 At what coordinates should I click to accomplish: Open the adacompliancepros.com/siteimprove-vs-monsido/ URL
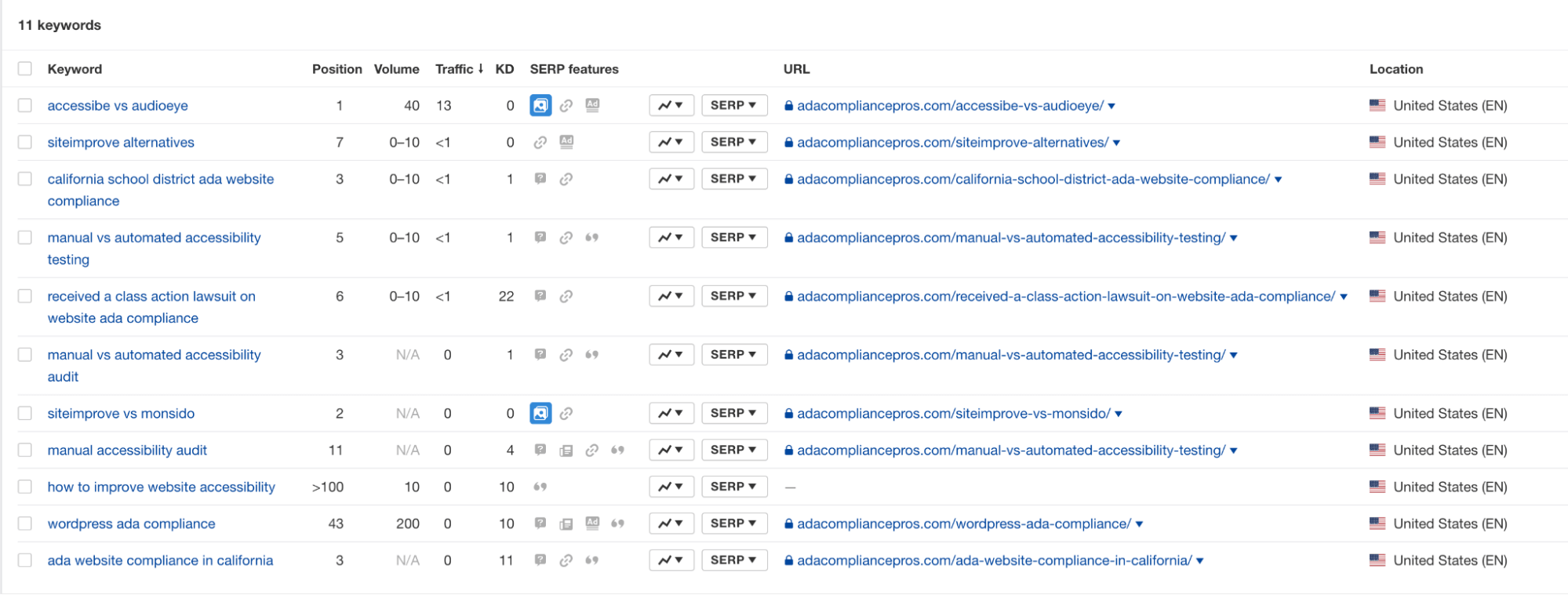point(954,413)
